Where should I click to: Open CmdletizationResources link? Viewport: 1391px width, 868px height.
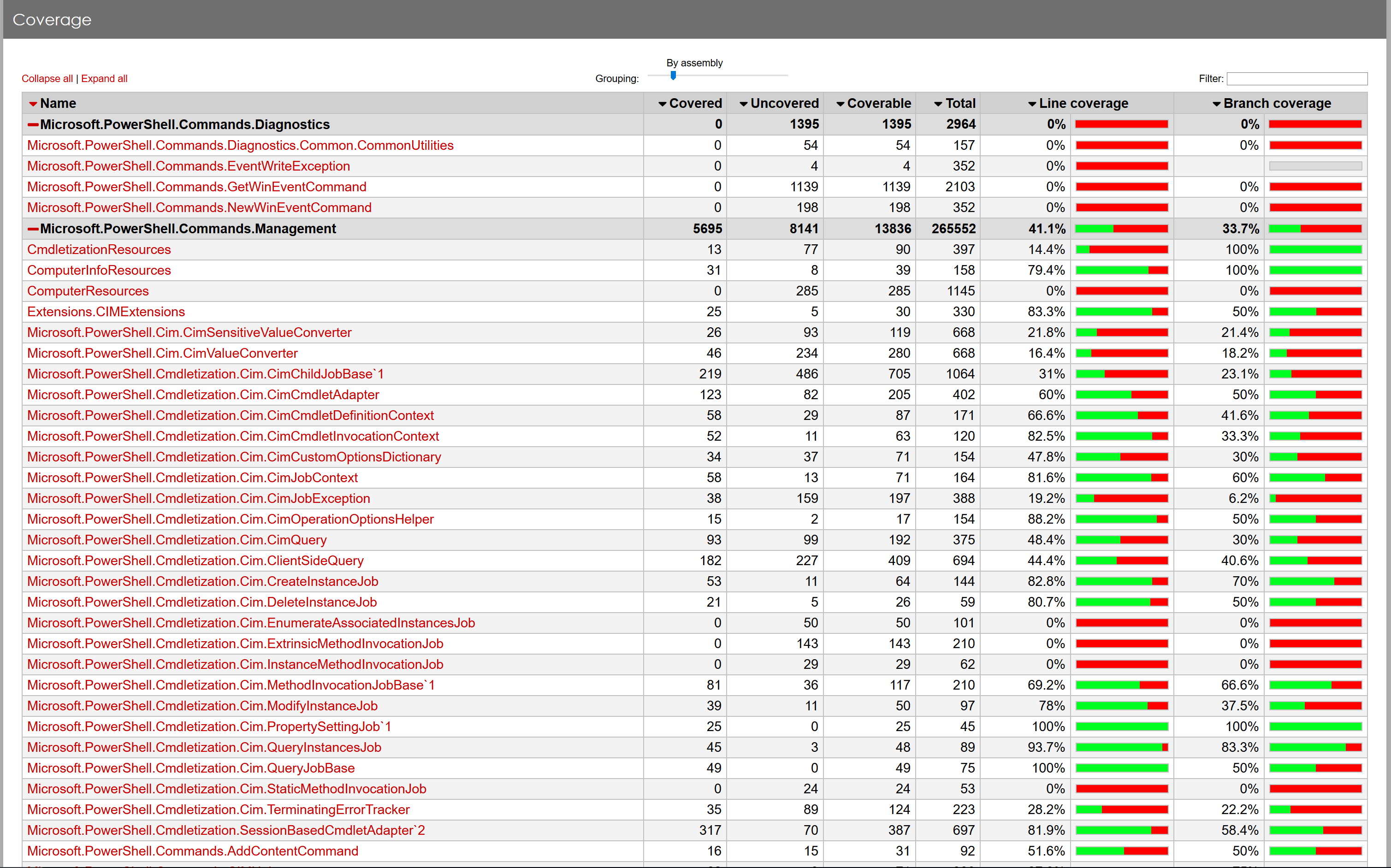[x=99, y=249]
